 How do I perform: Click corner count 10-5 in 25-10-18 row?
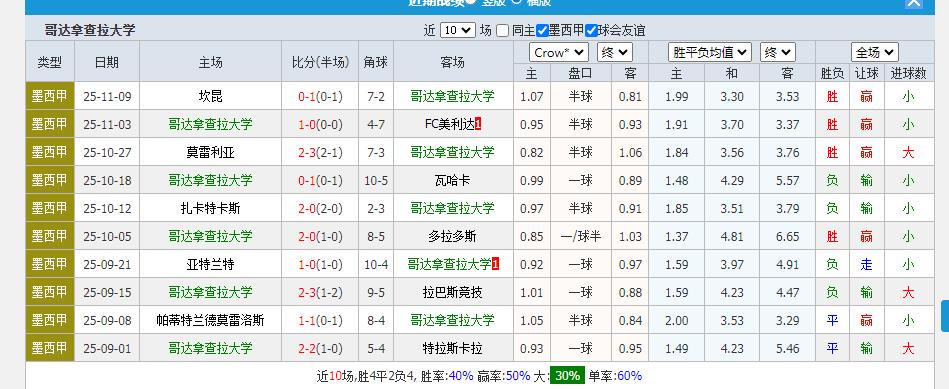coord(376,180)
